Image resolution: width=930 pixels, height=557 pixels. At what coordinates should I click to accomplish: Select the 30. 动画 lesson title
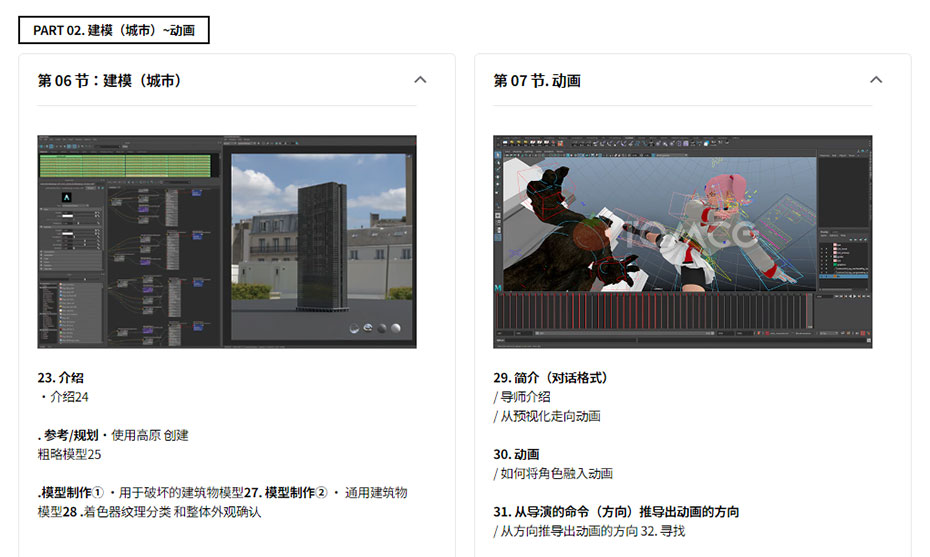pyautogui.click(x=516, y=454)
